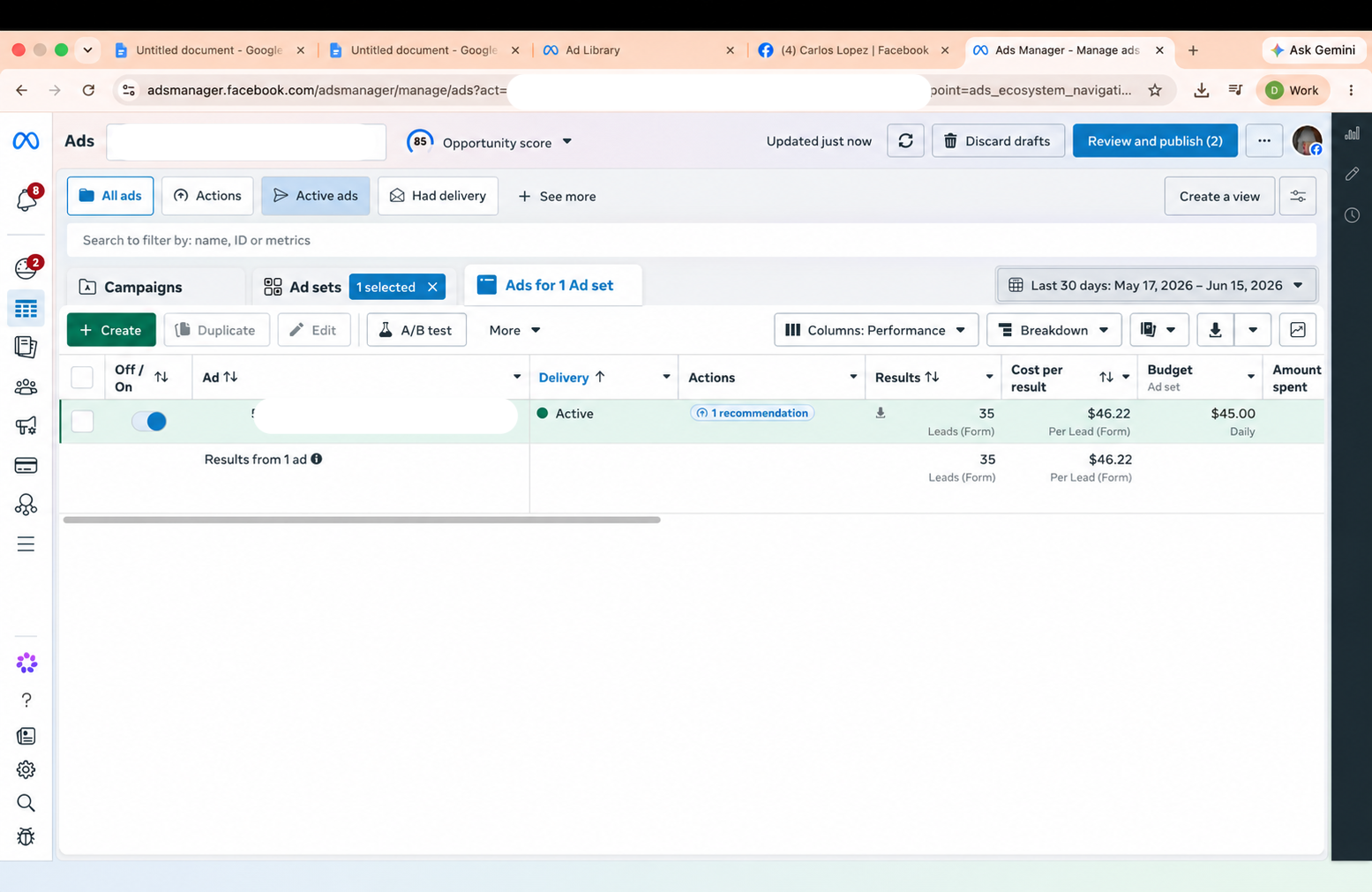Open the Last 30 days date range picker
This screenshot has width=1372, height=892.
[1156, 285]
